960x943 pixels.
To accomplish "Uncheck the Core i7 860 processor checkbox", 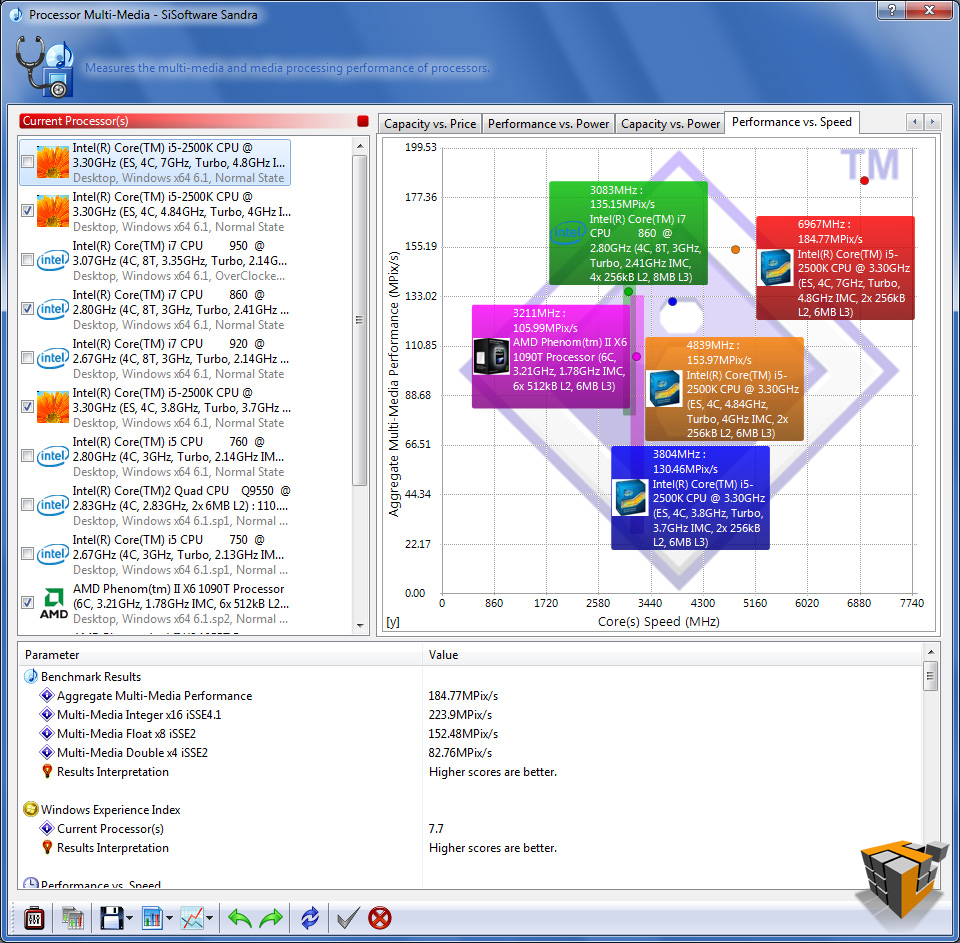I will 28,309.
